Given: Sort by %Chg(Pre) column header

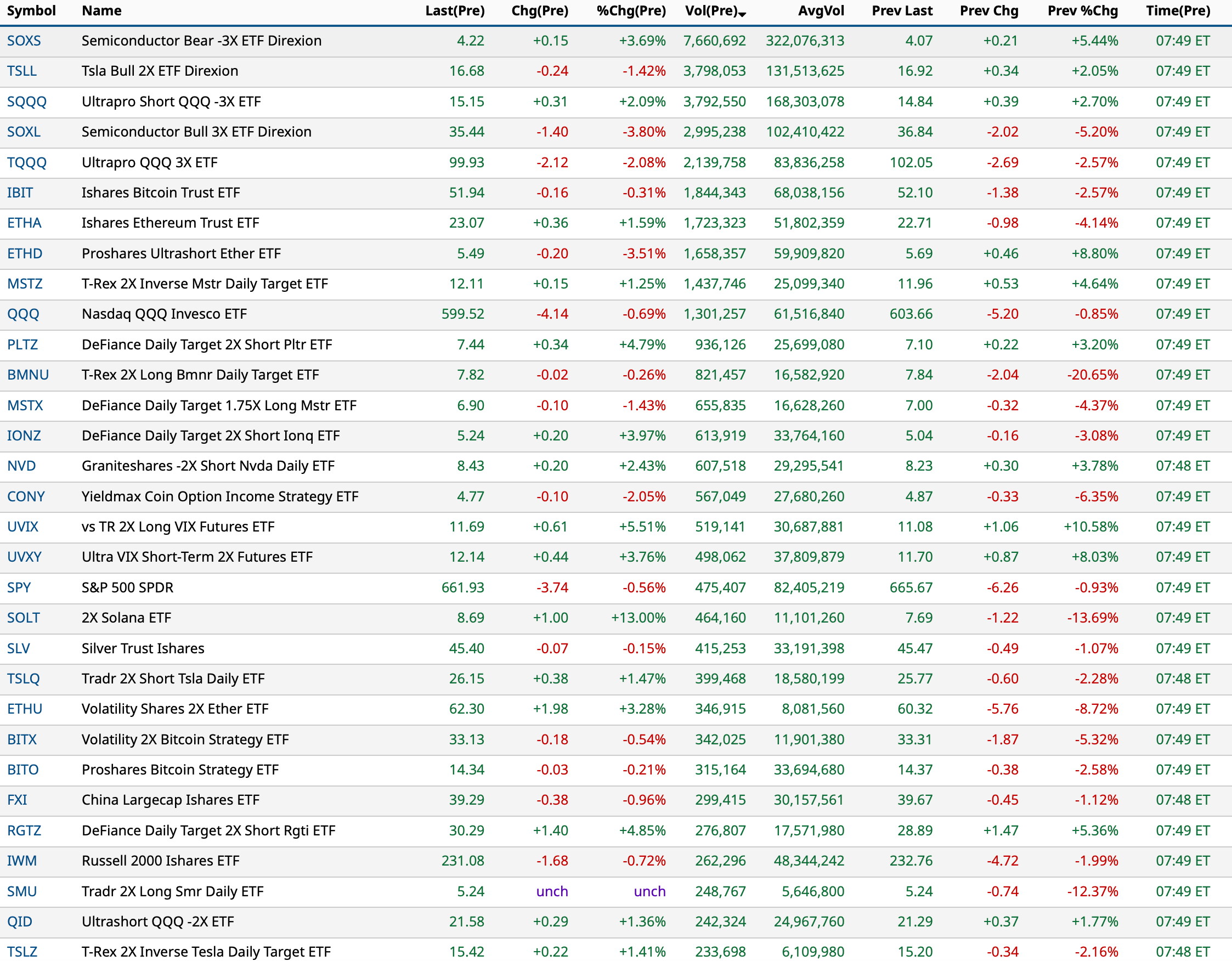Looking at the screenshot, I should pyautogui.click(x=631, y=11).
